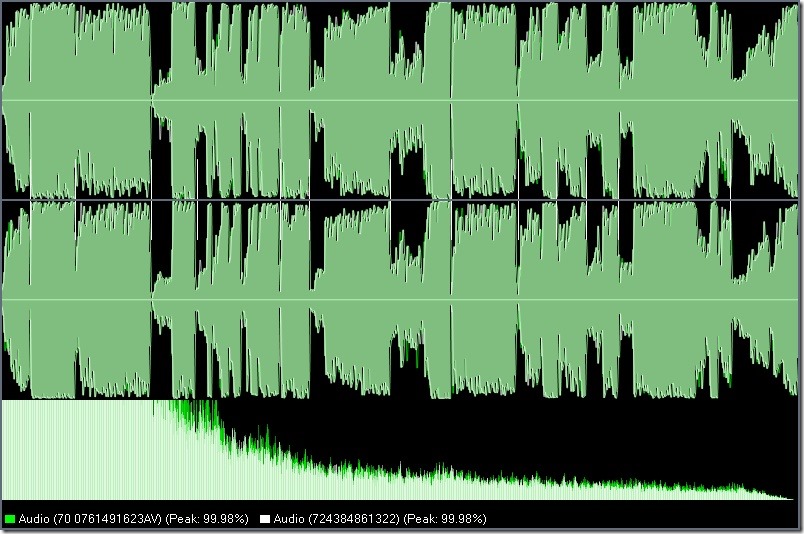
Task: Select the legend text "Audio (70 0761491623AV) (Peak: 99.98%)"
Action: point(133,519)
